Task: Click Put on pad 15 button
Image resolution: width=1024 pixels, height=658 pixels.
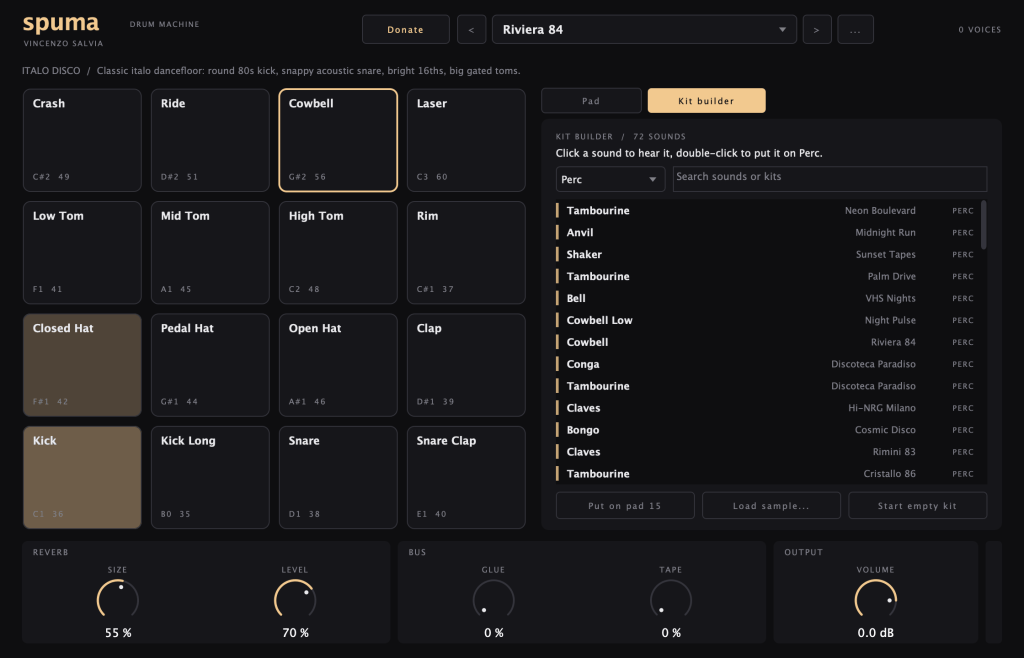Action: [625, 505]
